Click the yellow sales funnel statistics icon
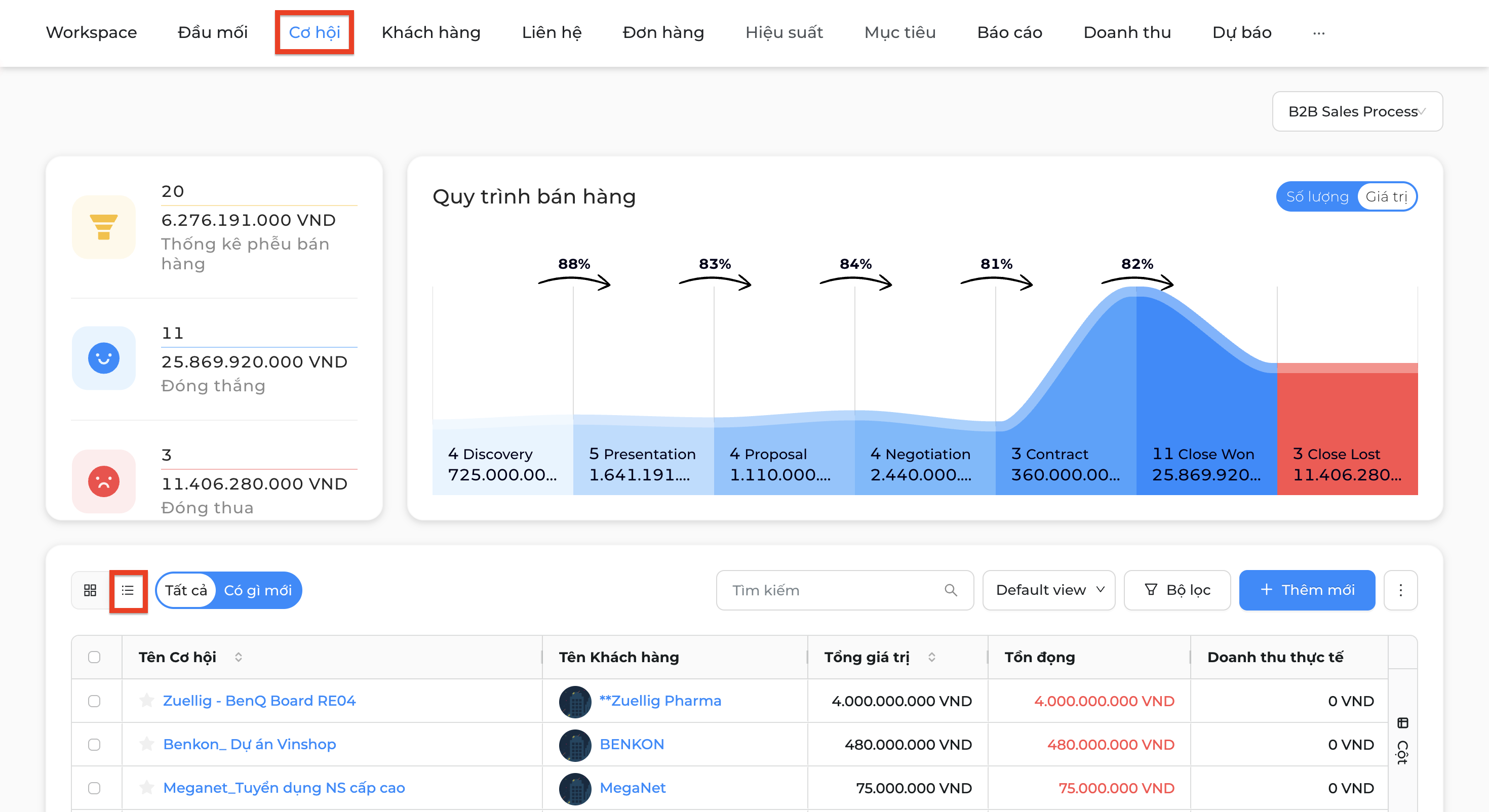The width and height of the screenshot is (1489, 812). point(103,227)
